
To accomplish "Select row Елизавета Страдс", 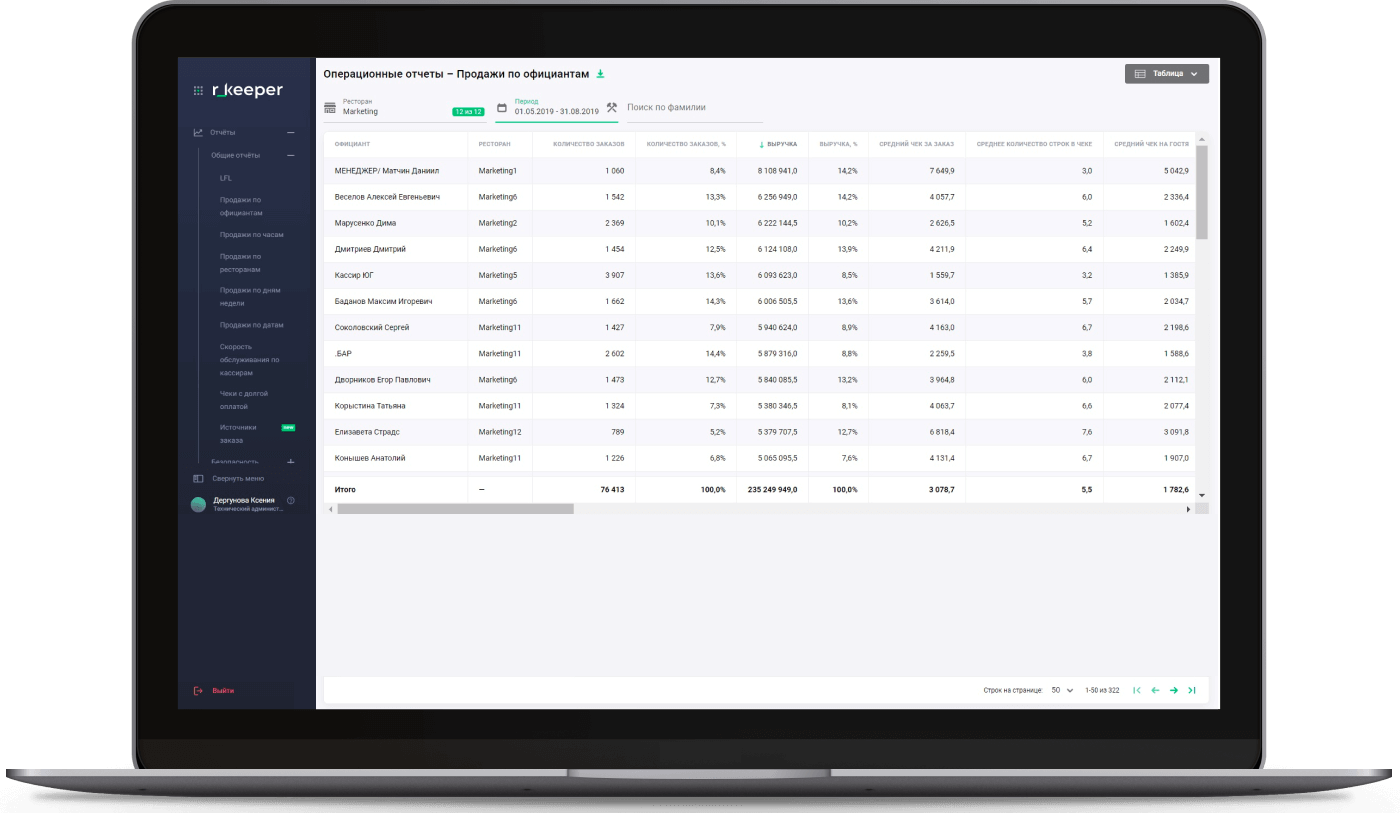I will coord(758,432).
